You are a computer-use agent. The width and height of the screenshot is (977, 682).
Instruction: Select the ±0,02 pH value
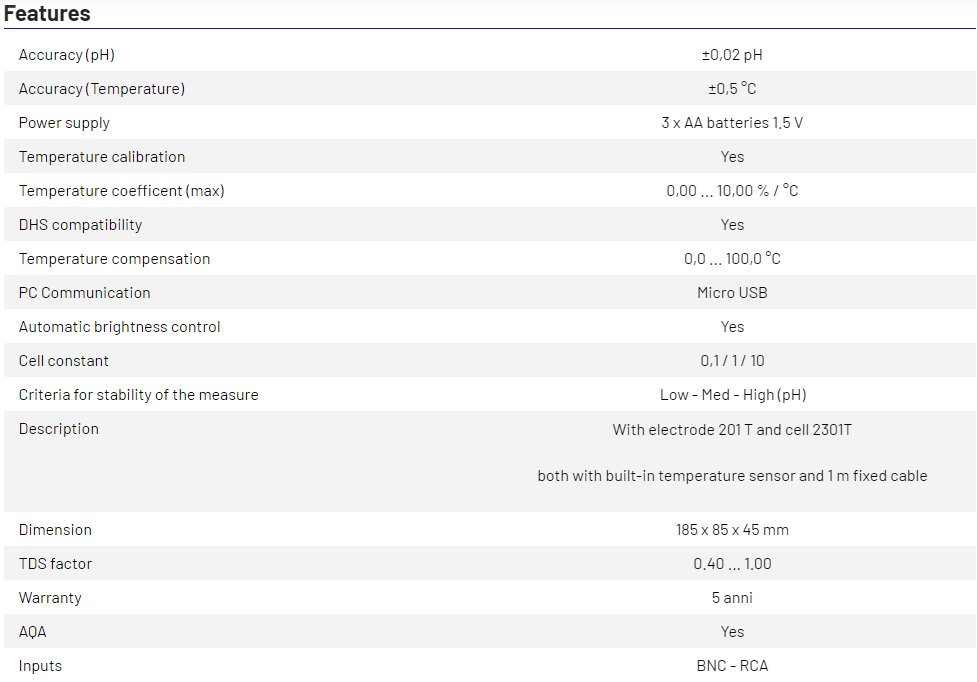point(732,55)
